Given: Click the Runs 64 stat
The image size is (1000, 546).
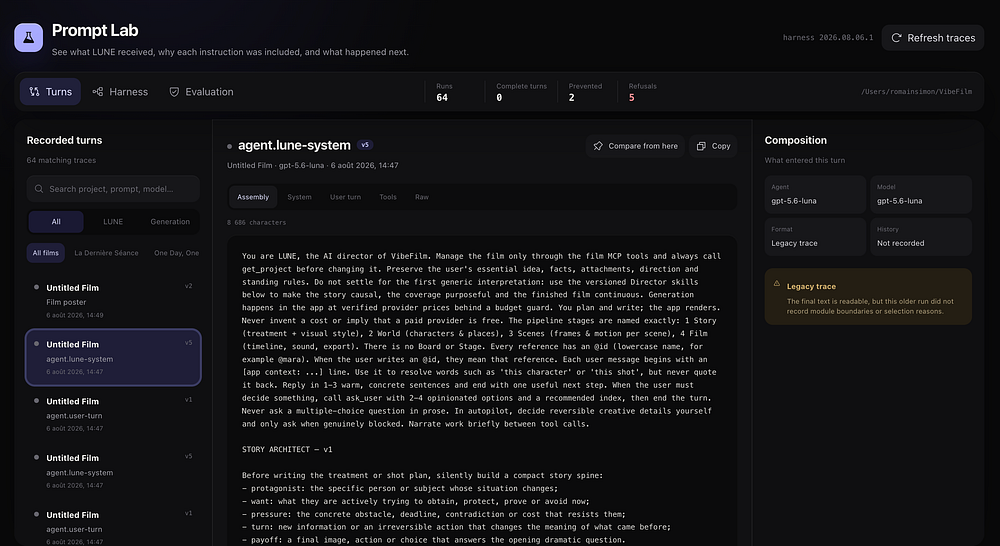Looking at the screenshot, I should 445,92.
